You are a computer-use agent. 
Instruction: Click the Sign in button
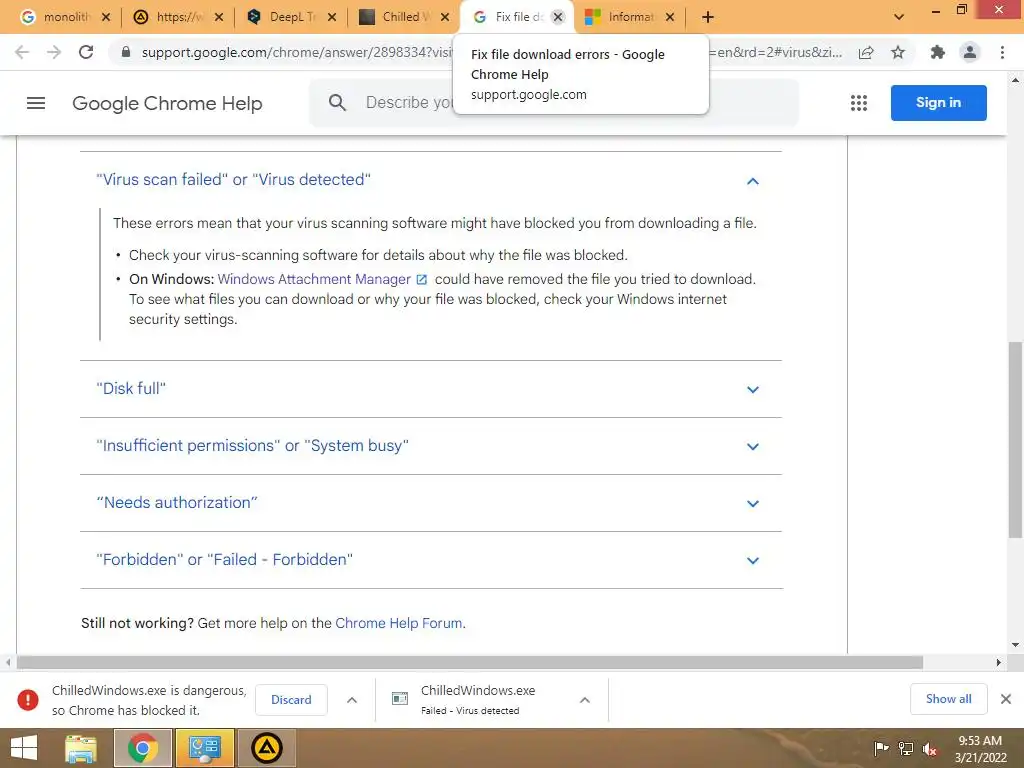[938, 103]
